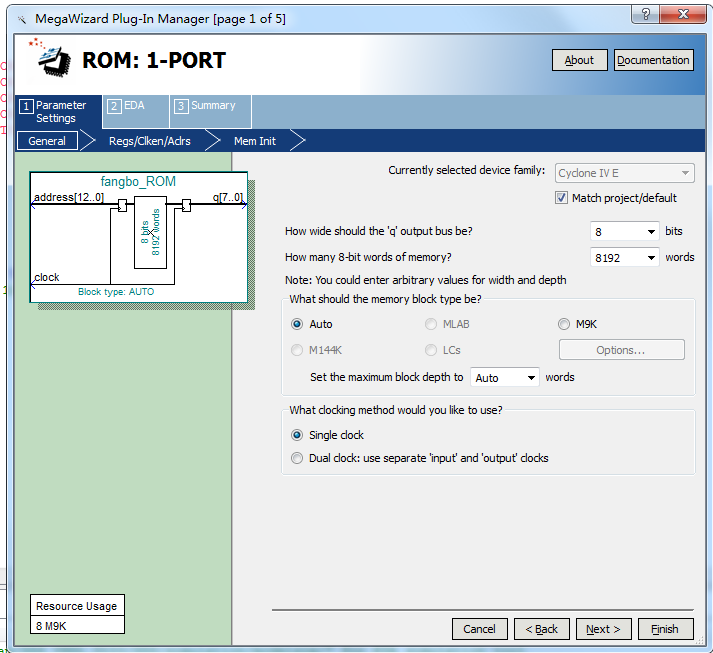Image resolution: width=713 pixels, height=653 pixels.
Task: Click the wizard icon in the title bar
Action: 21,19
